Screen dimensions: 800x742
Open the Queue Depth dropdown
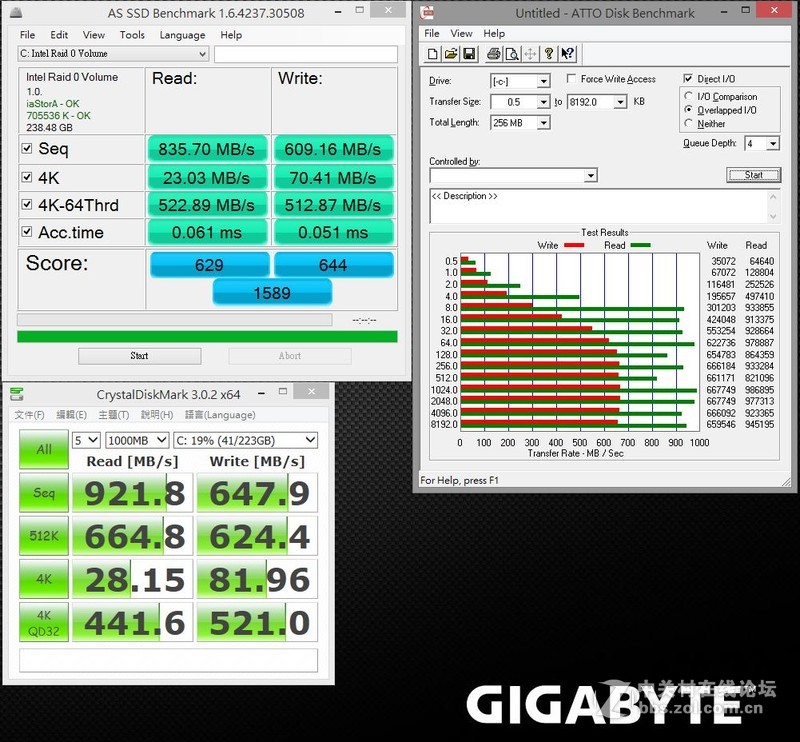tap(773, 144)
